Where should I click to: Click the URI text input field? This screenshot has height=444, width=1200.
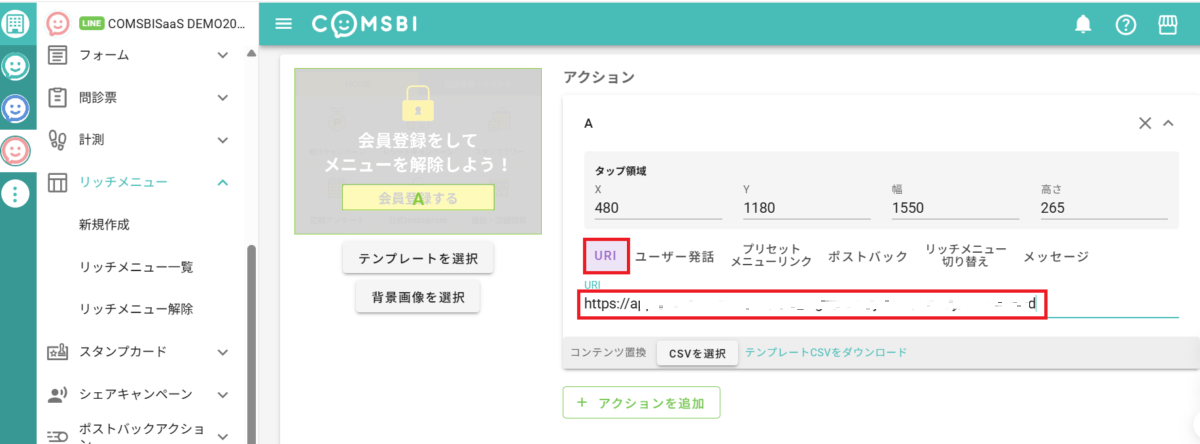880,303
